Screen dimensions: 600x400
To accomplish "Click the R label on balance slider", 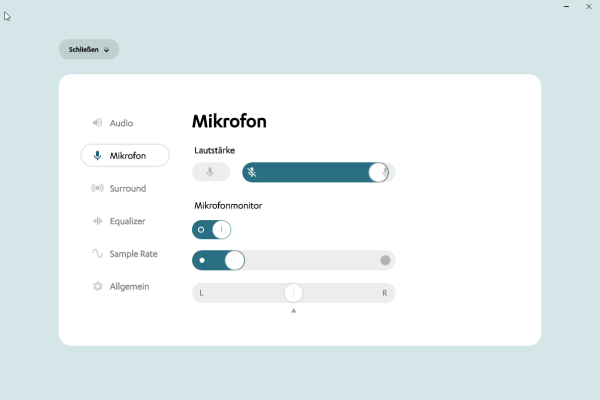I will pos(384,293).
